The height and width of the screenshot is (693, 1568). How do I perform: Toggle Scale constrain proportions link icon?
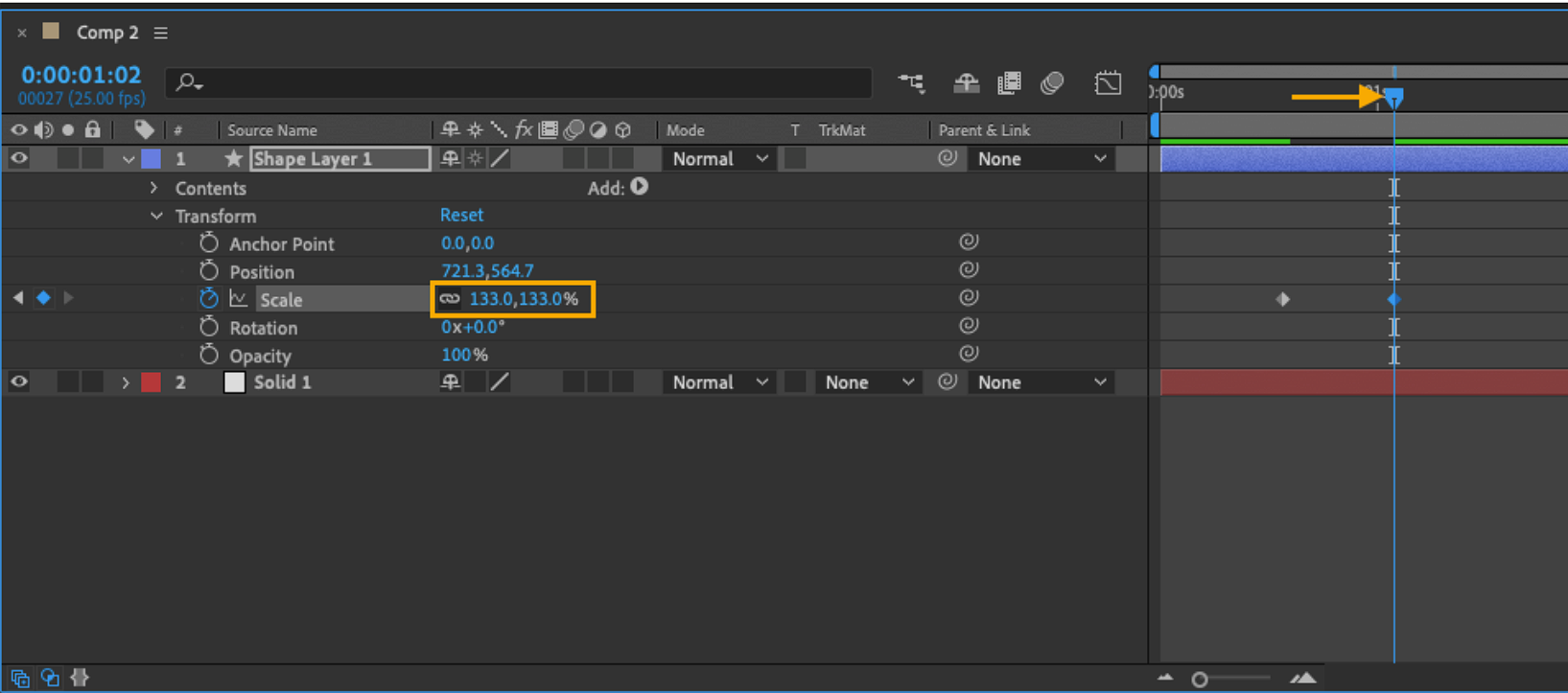pos(449,299)
